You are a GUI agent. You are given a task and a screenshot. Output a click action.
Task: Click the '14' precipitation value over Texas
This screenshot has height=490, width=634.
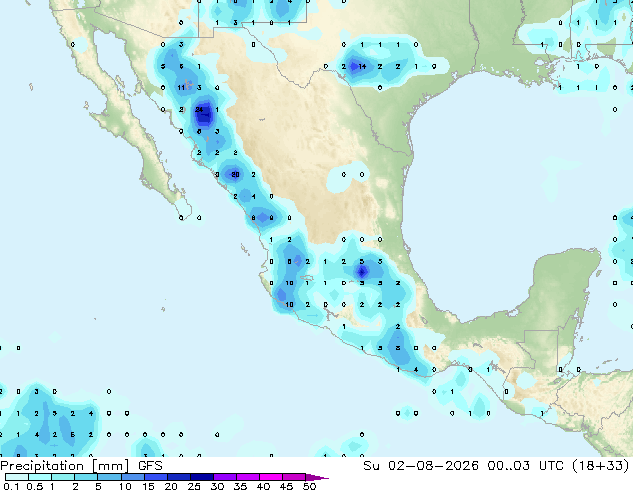362,66
